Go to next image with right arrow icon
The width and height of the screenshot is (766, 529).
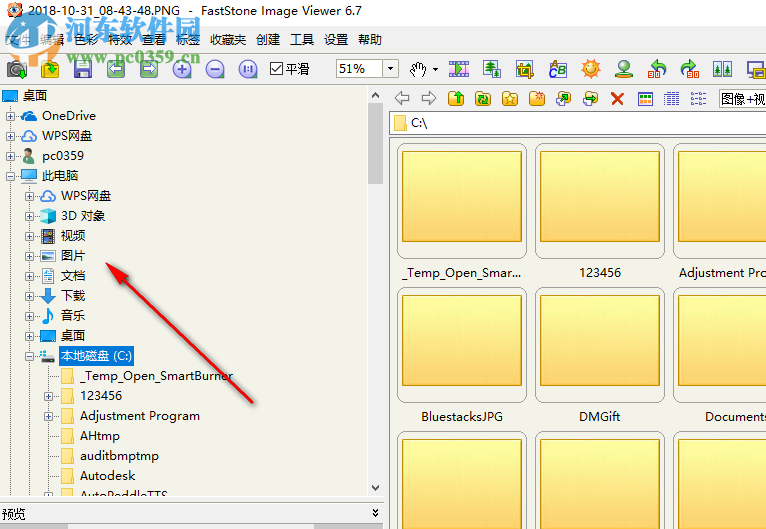[x=149, y=69]
